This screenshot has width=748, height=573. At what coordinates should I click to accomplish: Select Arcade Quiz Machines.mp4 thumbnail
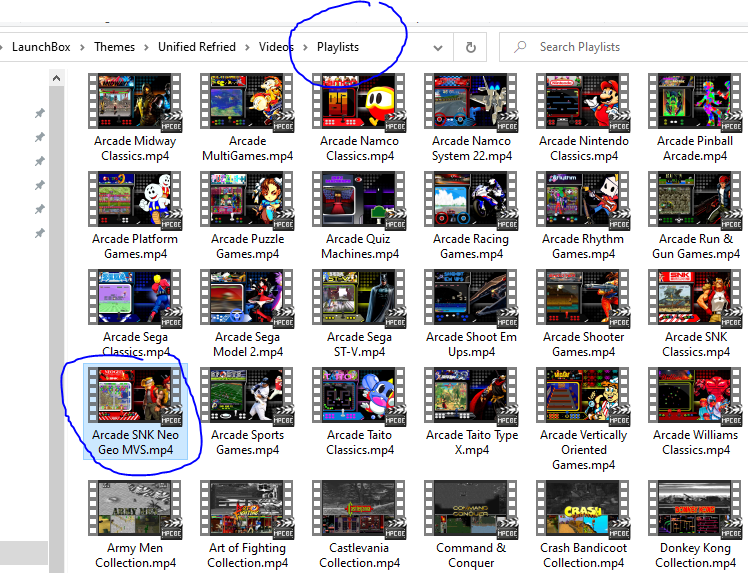pyautogui.click(x=359, y=199)
